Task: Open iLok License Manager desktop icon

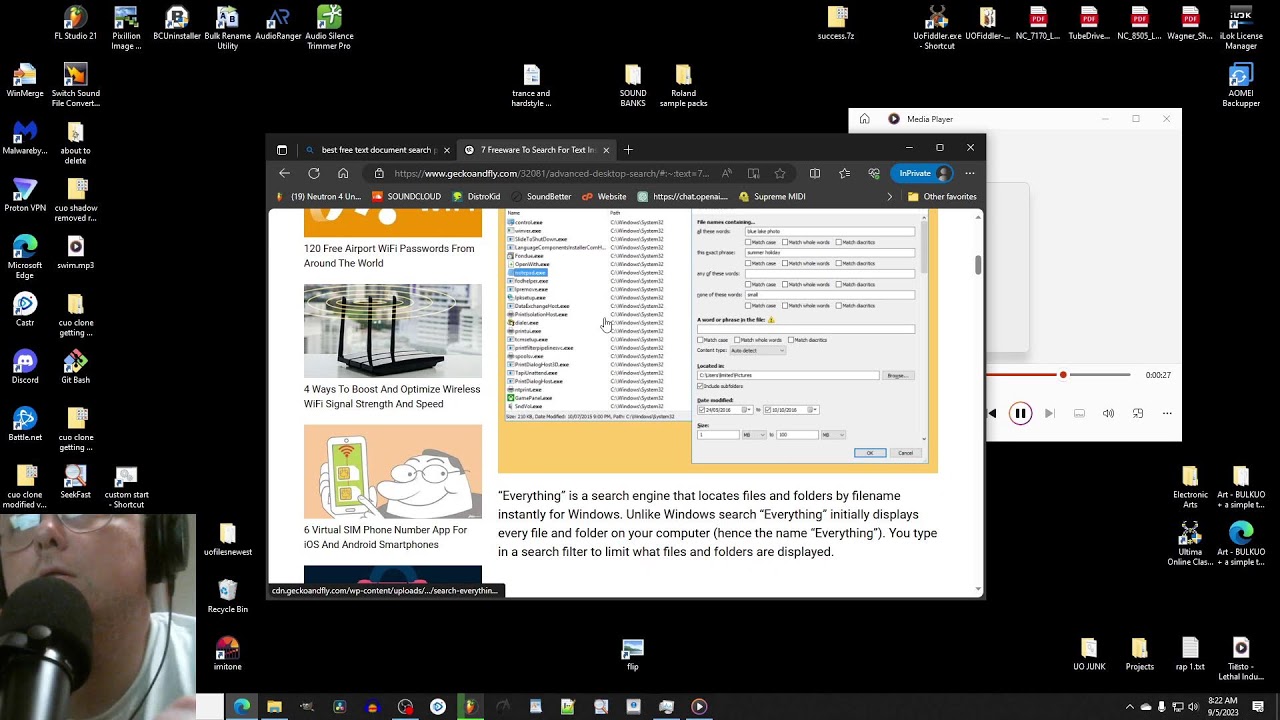Action: click(x=1241, y=28)
